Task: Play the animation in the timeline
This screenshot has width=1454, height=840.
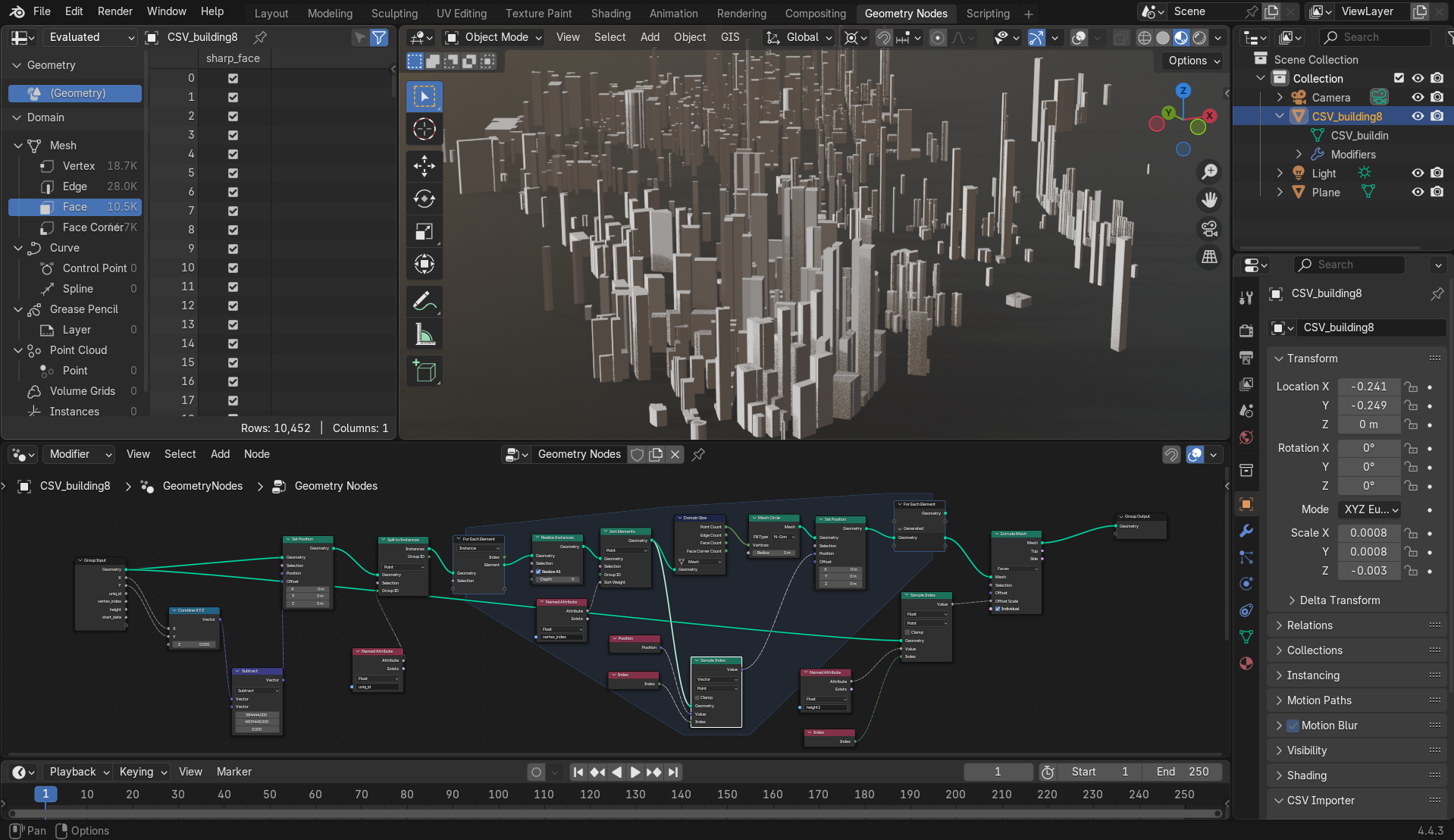Action: coord(635,772)
